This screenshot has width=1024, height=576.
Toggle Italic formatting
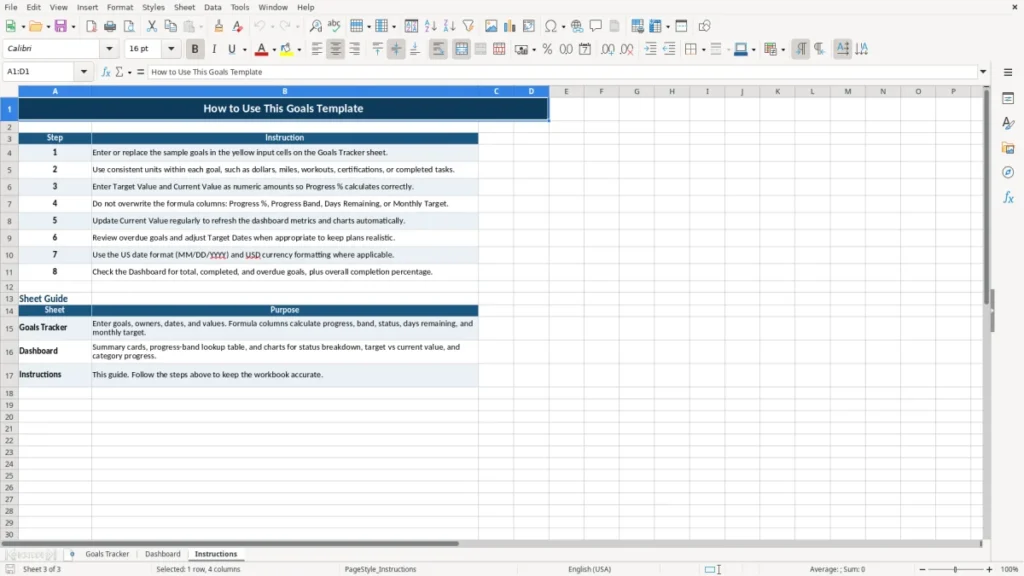pyautogui.click(x=214, y=49)
